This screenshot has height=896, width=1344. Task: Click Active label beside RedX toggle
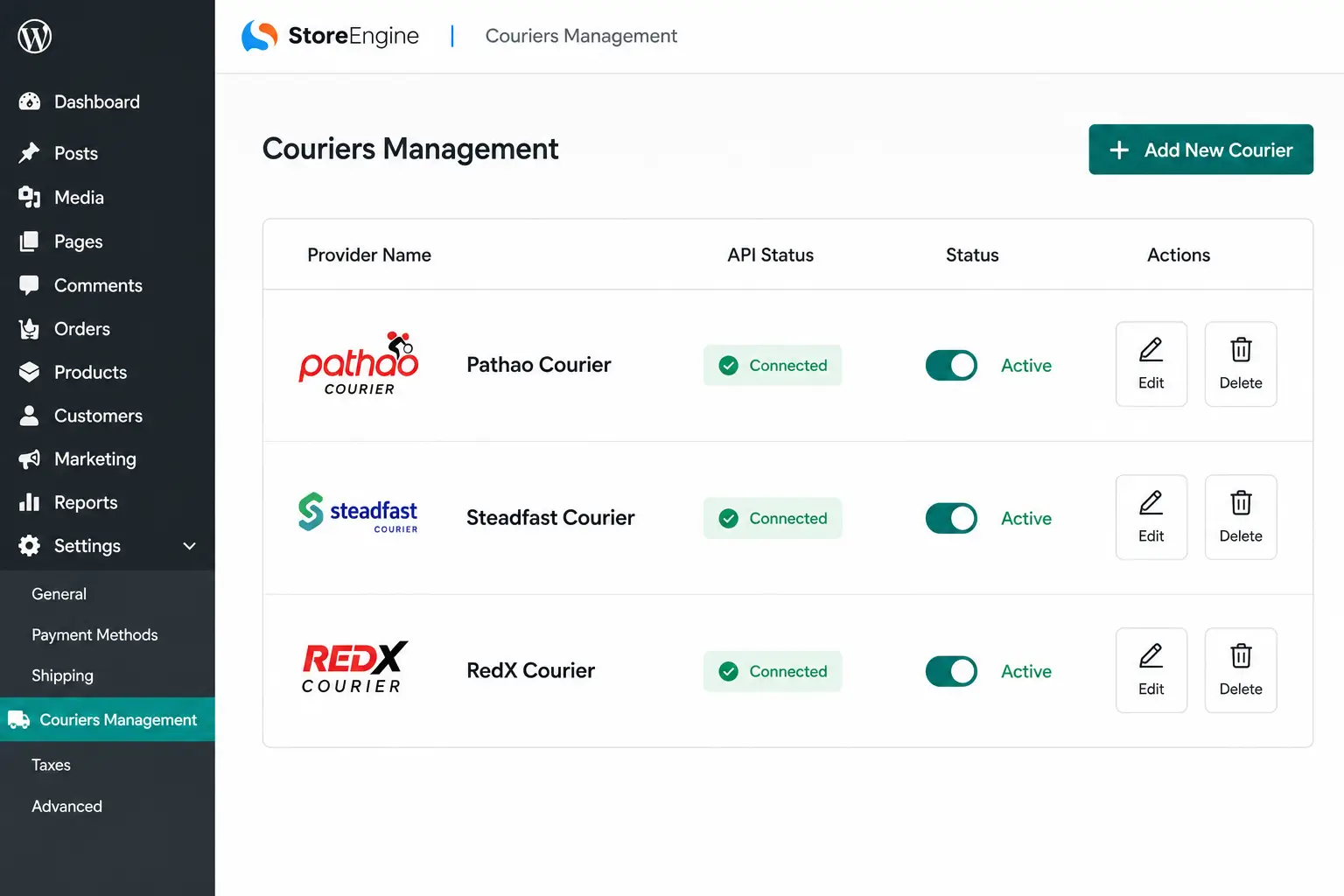(x=1026, y=671)
